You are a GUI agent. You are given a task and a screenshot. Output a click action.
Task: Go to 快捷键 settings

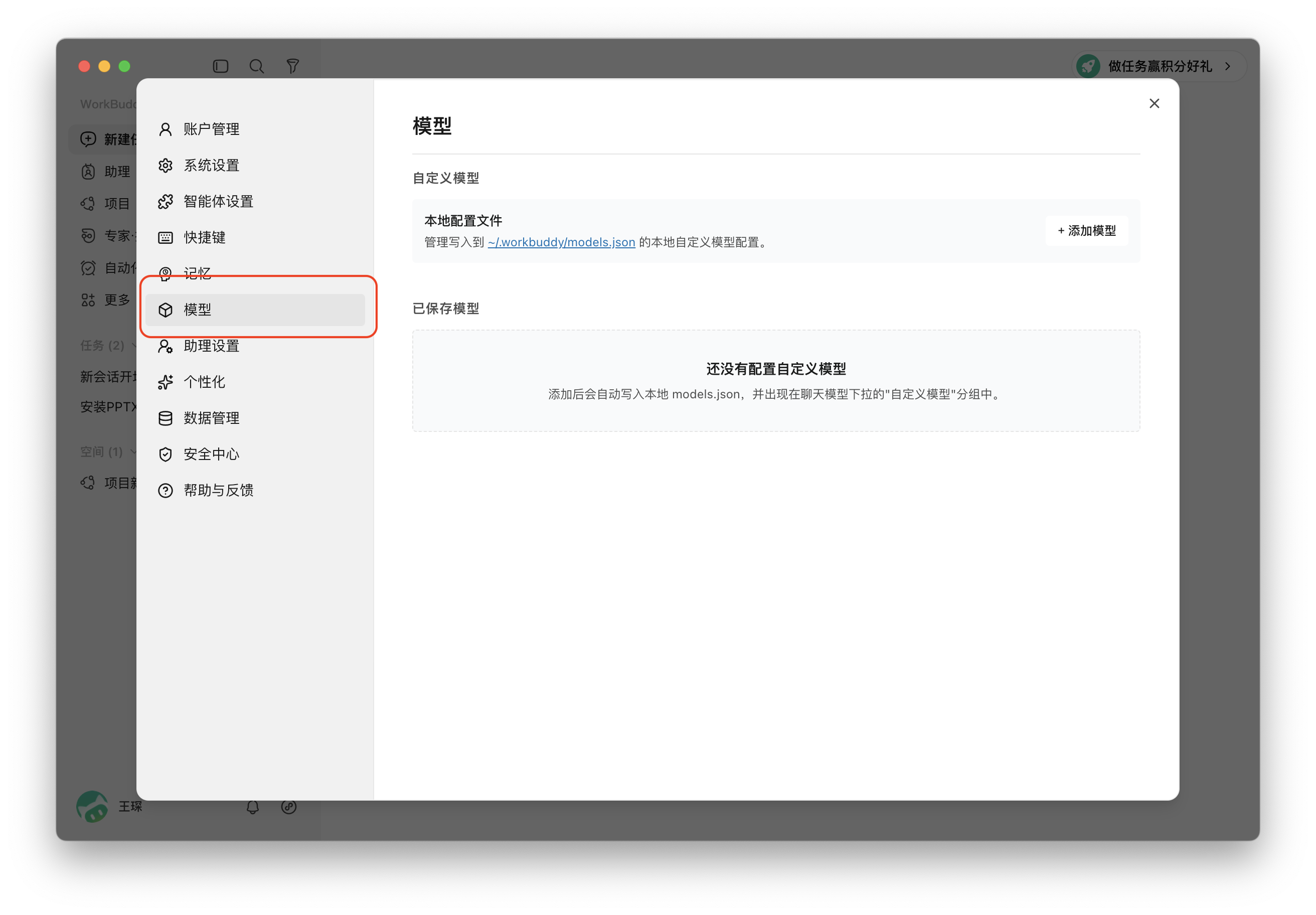[x=255, y=237]
